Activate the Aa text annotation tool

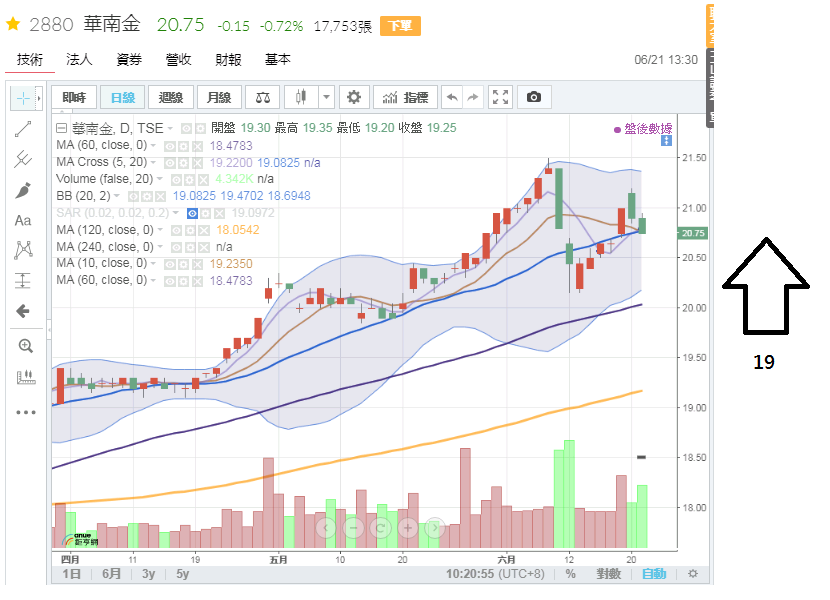(23, 220)
